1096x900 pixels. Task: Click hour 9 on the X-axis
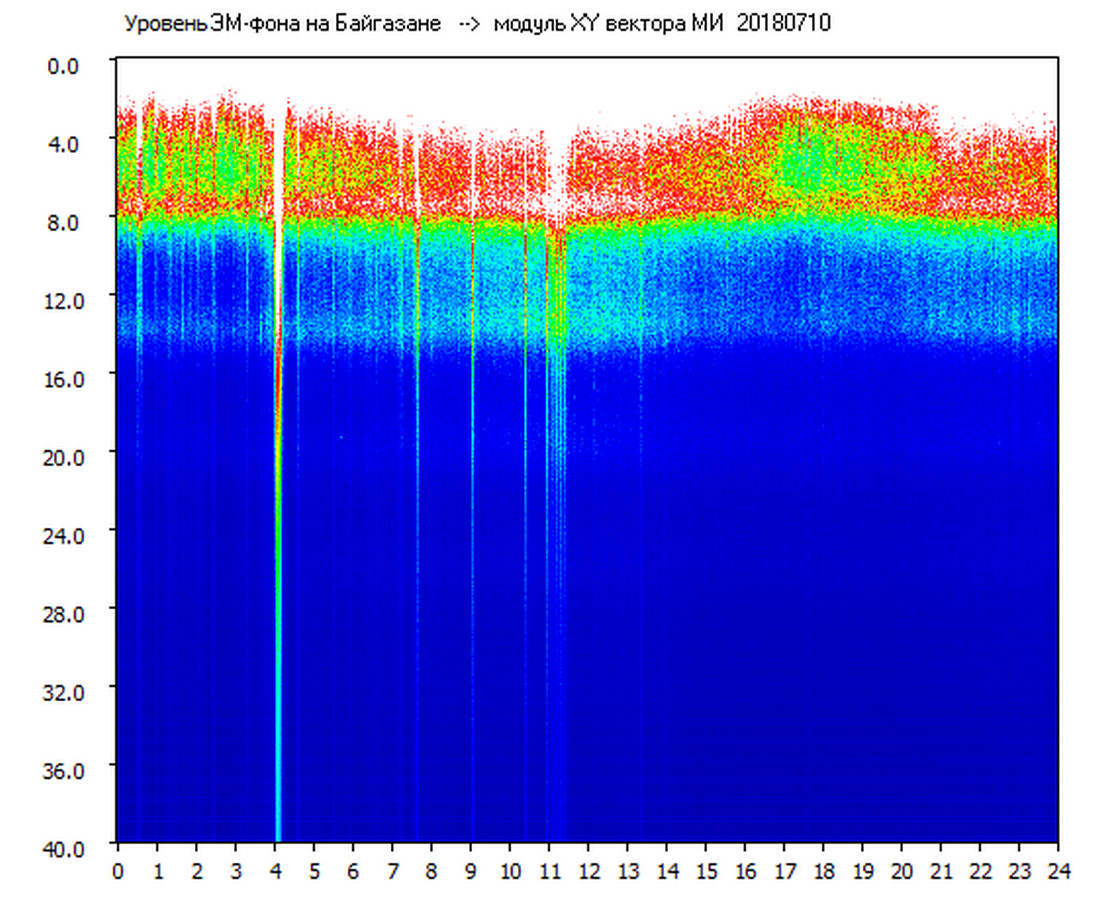click(471, 870)
